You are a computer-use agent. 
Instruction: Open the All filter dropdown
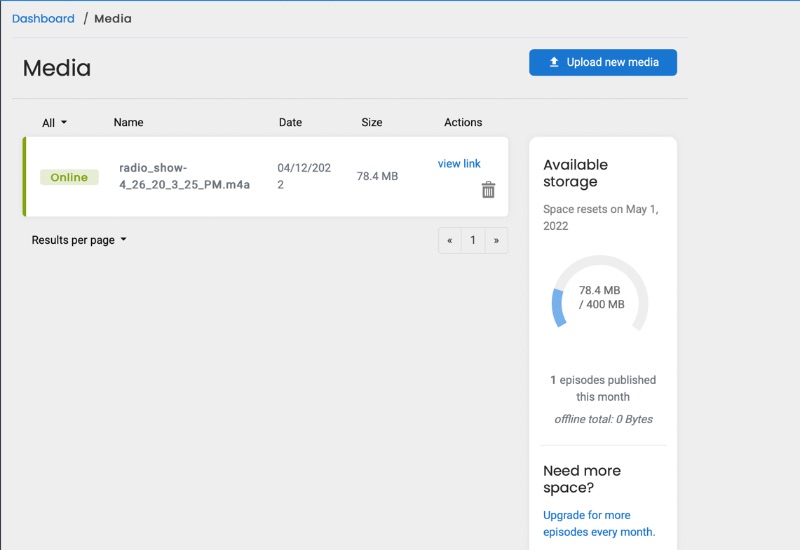coord(55,122)
